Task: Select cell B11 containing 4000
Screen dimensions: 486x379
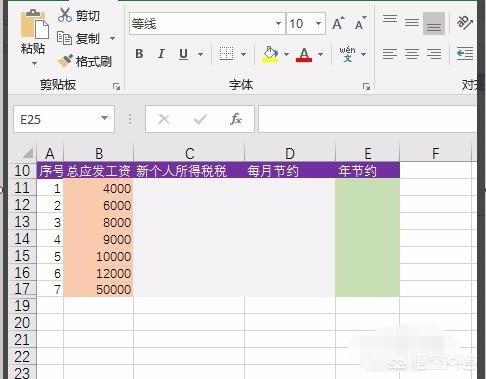Action: pos(98,188)
